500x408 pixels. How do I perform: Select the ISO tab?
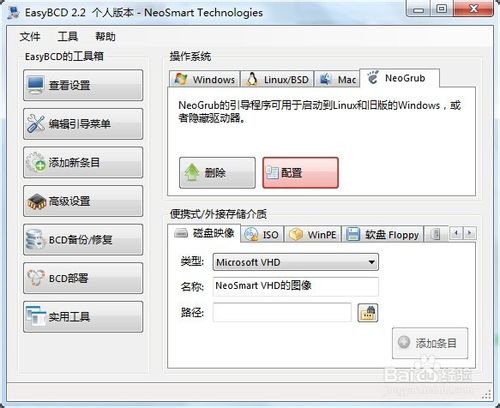[262, 235]
